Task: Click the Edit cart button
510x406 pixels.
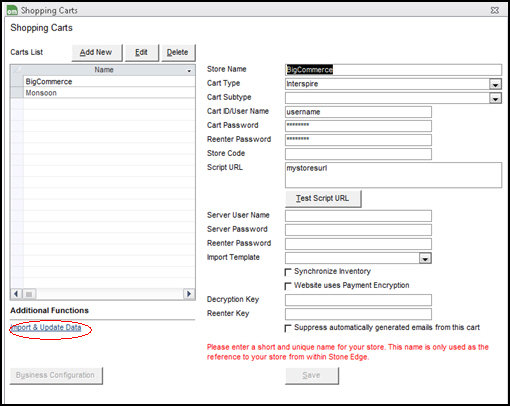Action: pos(142,52)
